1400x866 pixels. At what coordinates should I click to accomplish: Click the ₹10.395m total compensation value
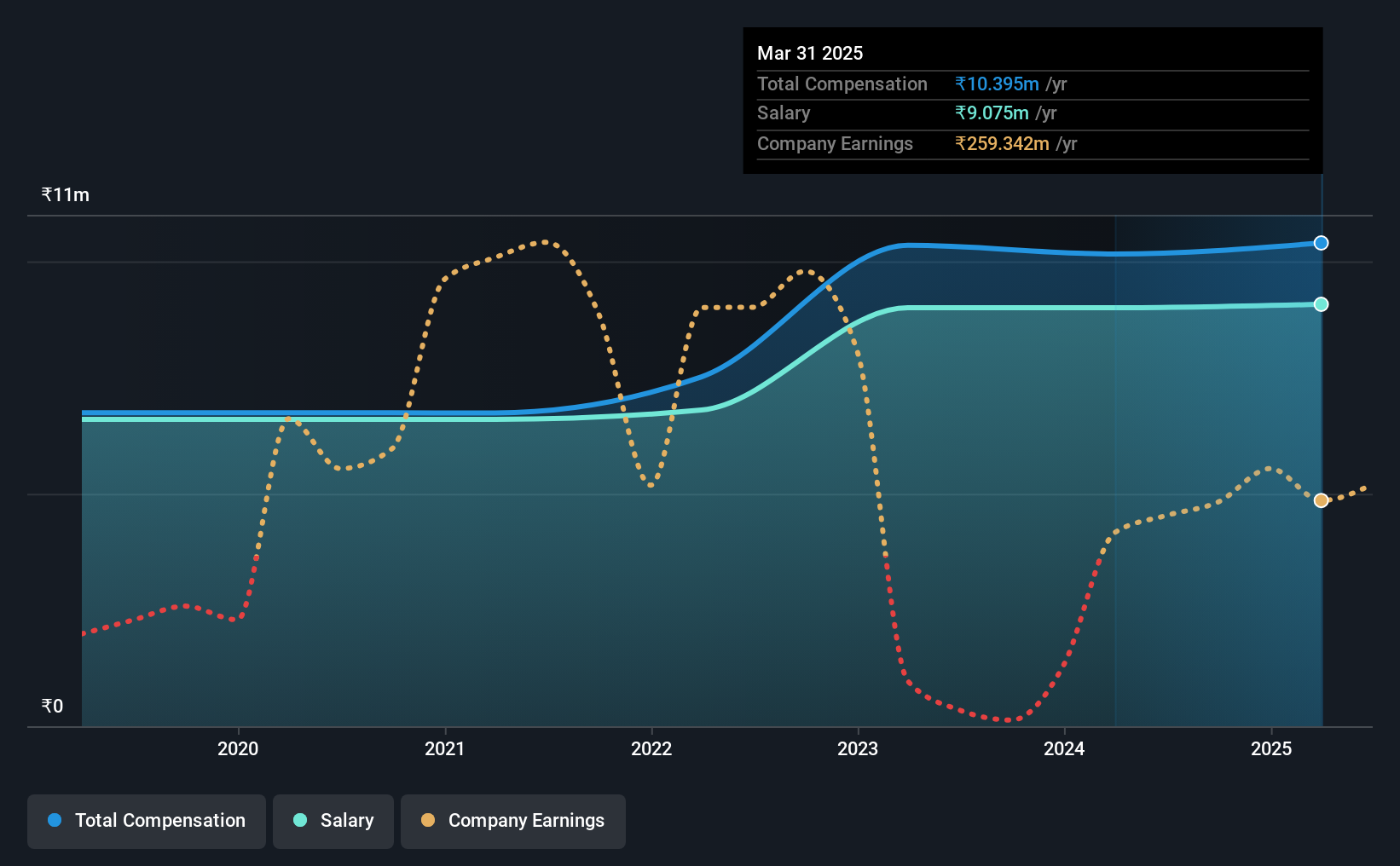point(997,84)
